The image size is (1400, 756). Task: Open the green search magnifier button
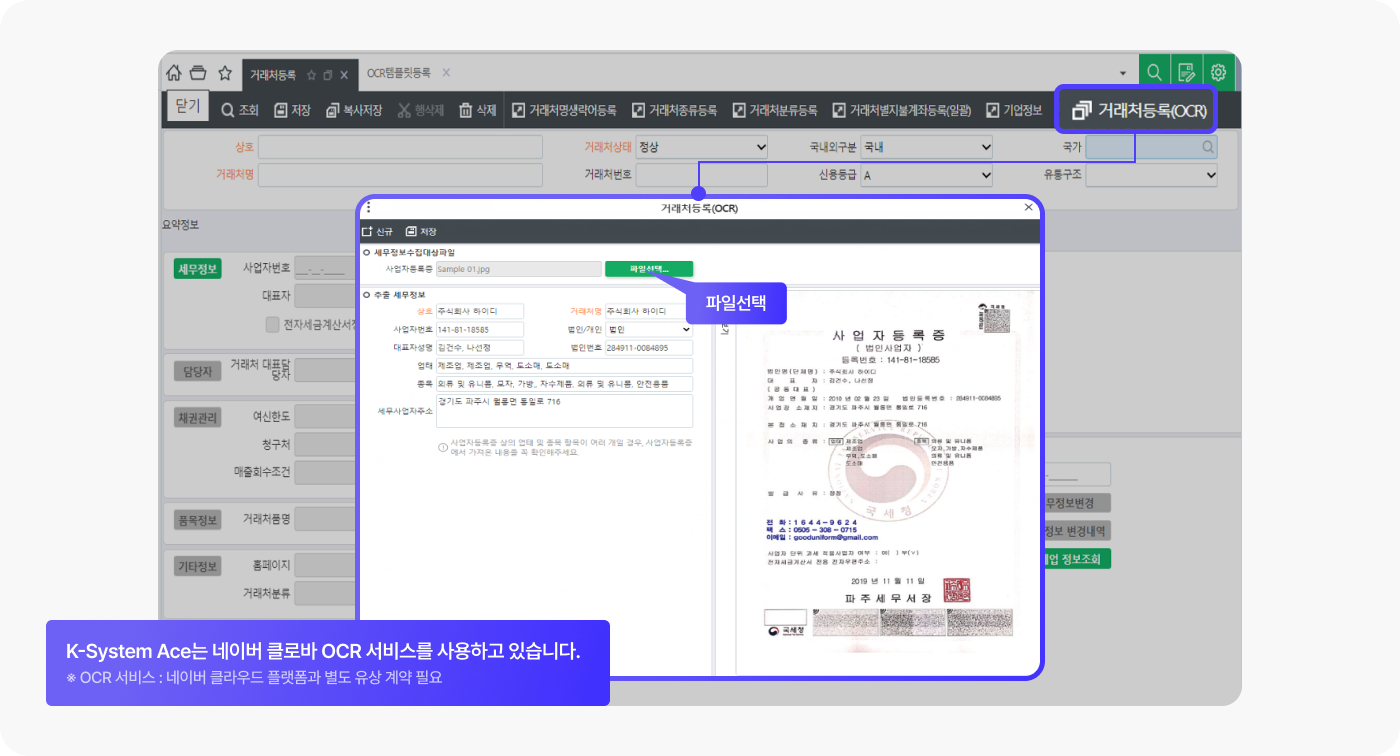point(1154,72)
